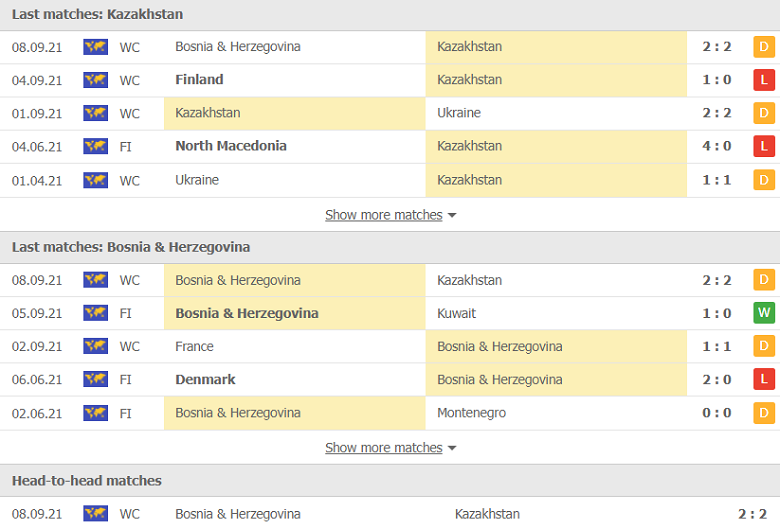Click the L result badge for Denmark match
The height and width of the screenshot is (529, 780).
(764, 379)
